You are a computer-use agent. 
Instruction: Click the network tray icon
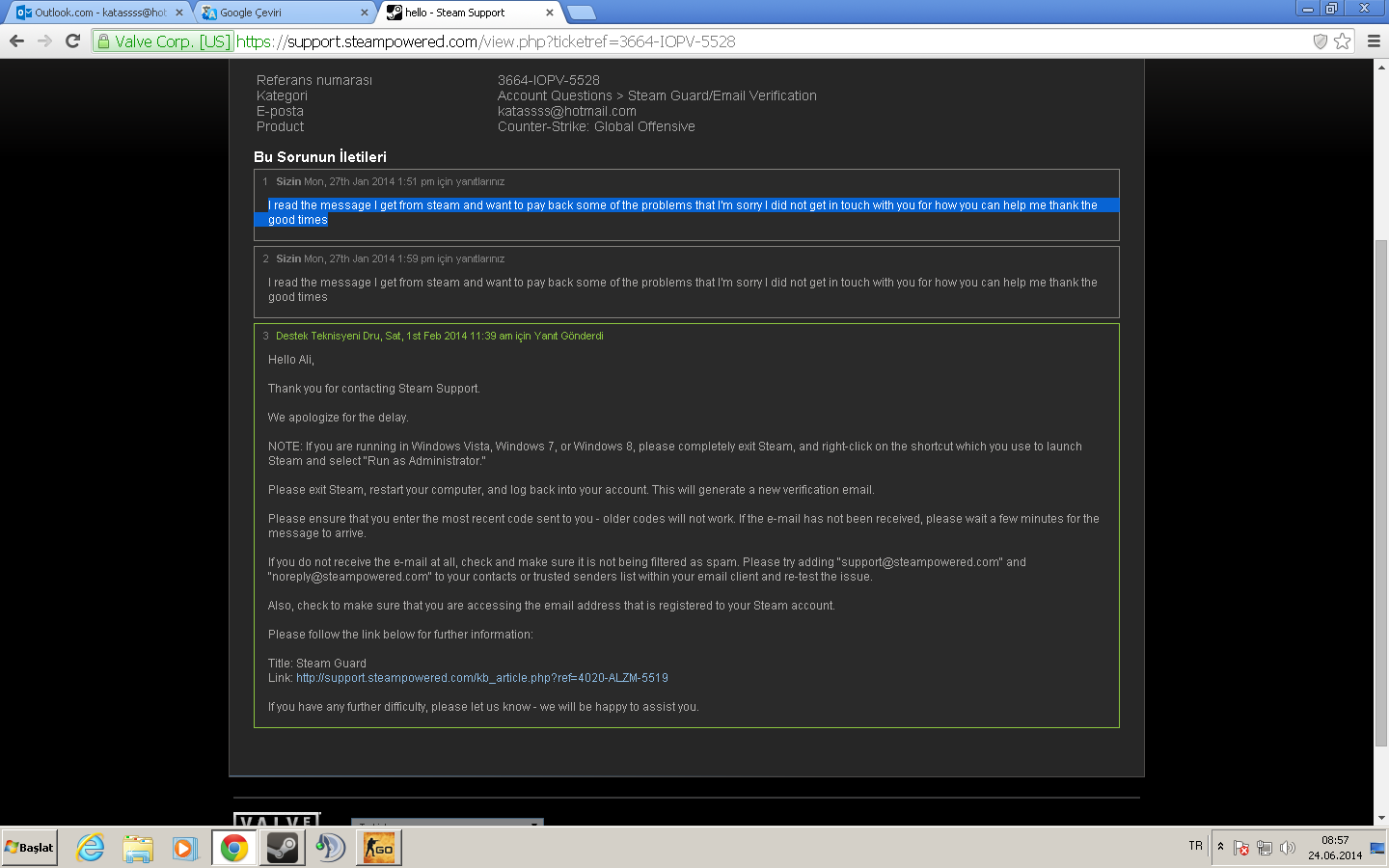pos(1265,848)
